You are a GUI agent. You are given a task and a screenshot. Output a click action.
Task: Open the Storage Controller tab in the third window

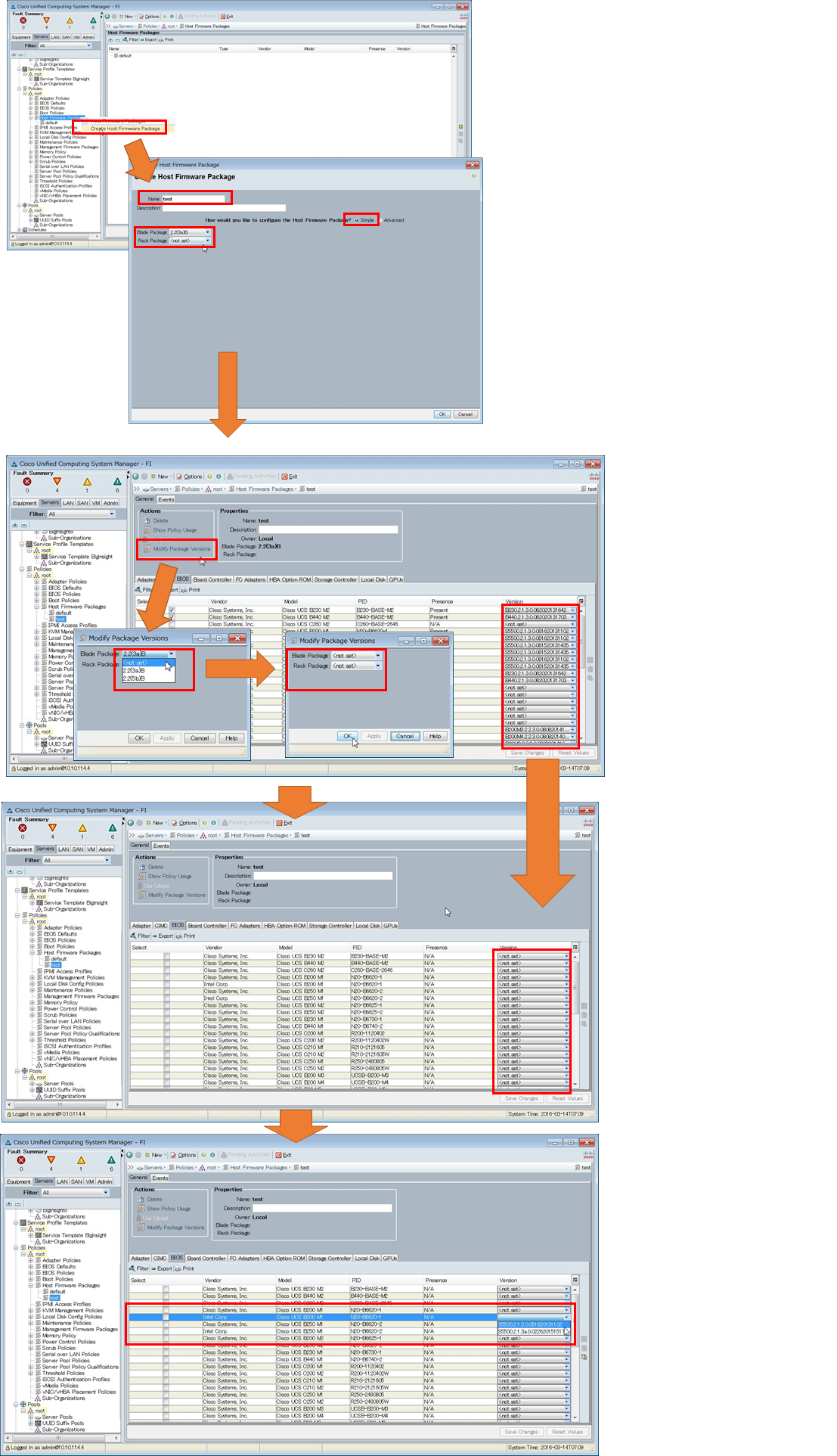coord(330,926)
